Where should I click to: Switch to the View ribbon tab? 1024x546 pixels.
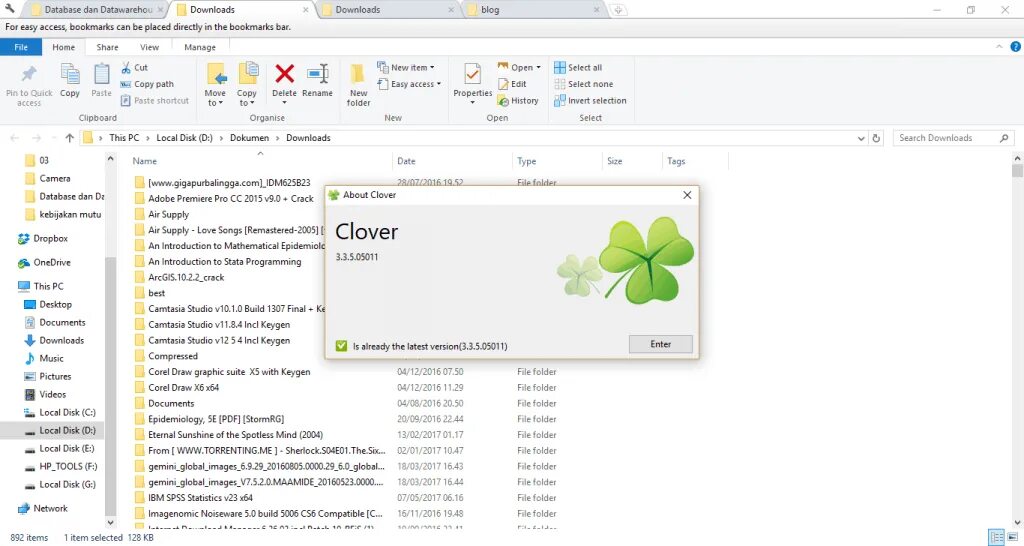(x=150, y=47)
